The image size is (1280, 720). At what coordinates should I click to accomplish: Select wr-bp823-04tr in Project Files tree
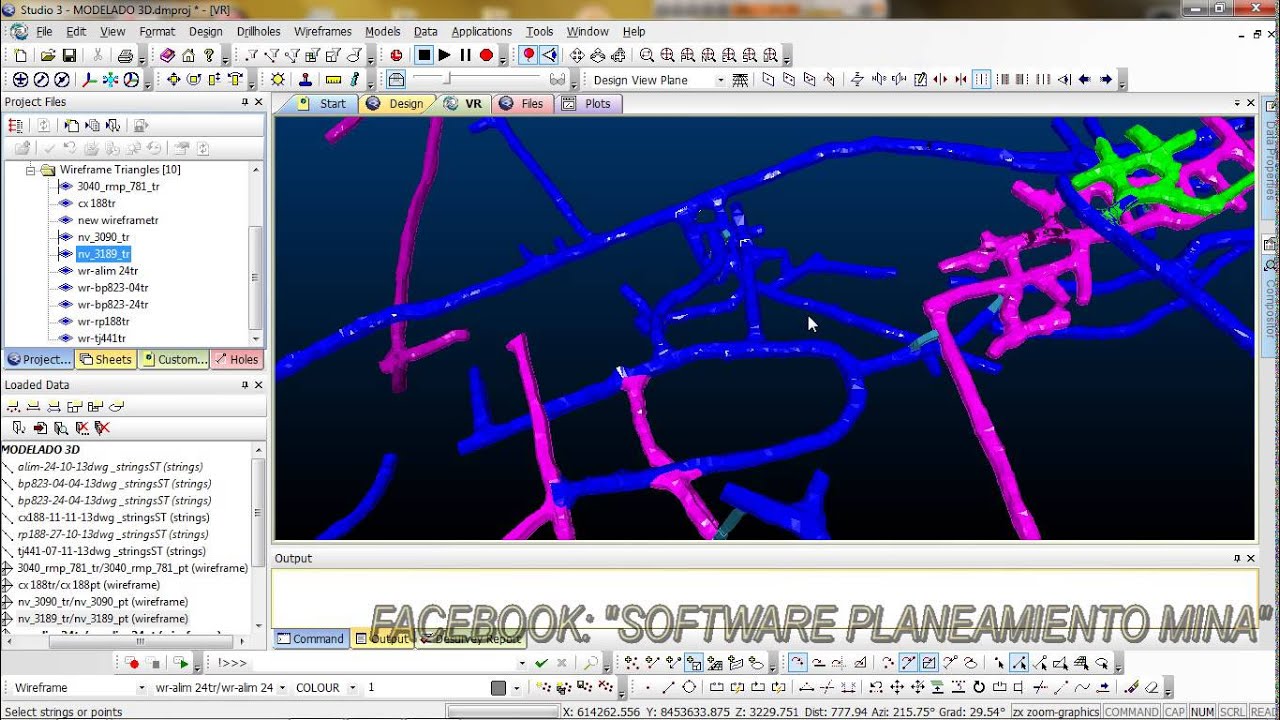[x=112, y=288]
